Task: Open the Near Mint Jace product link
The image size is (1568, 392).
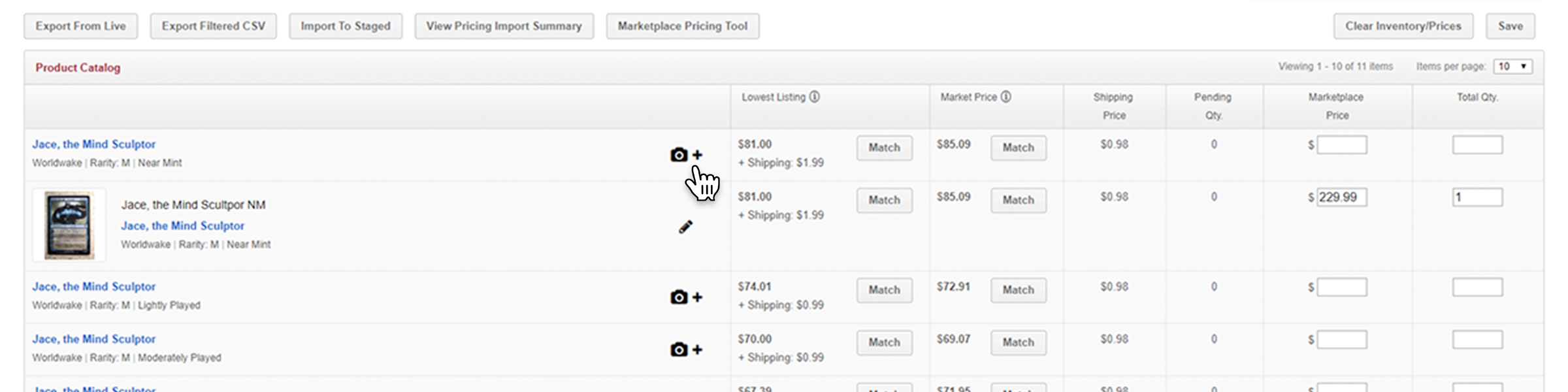Action: (94, 144)
